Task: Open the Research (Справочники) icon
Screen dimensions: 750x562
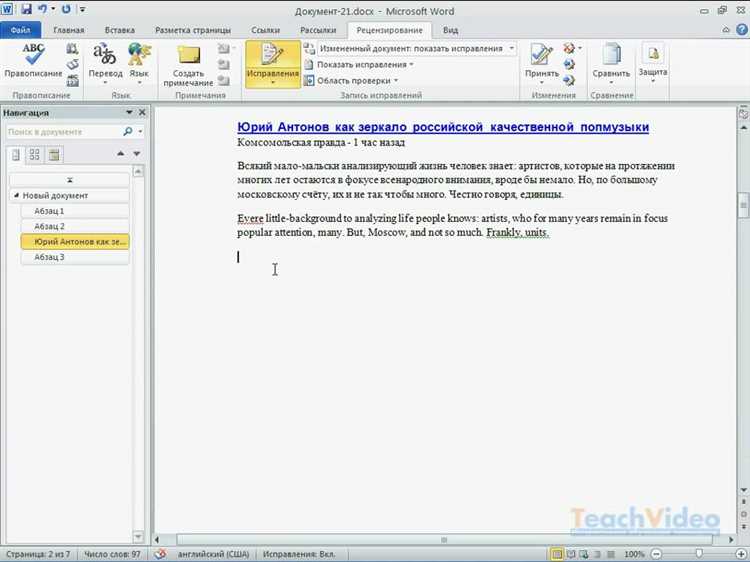Action: click(x=72, y=48)
